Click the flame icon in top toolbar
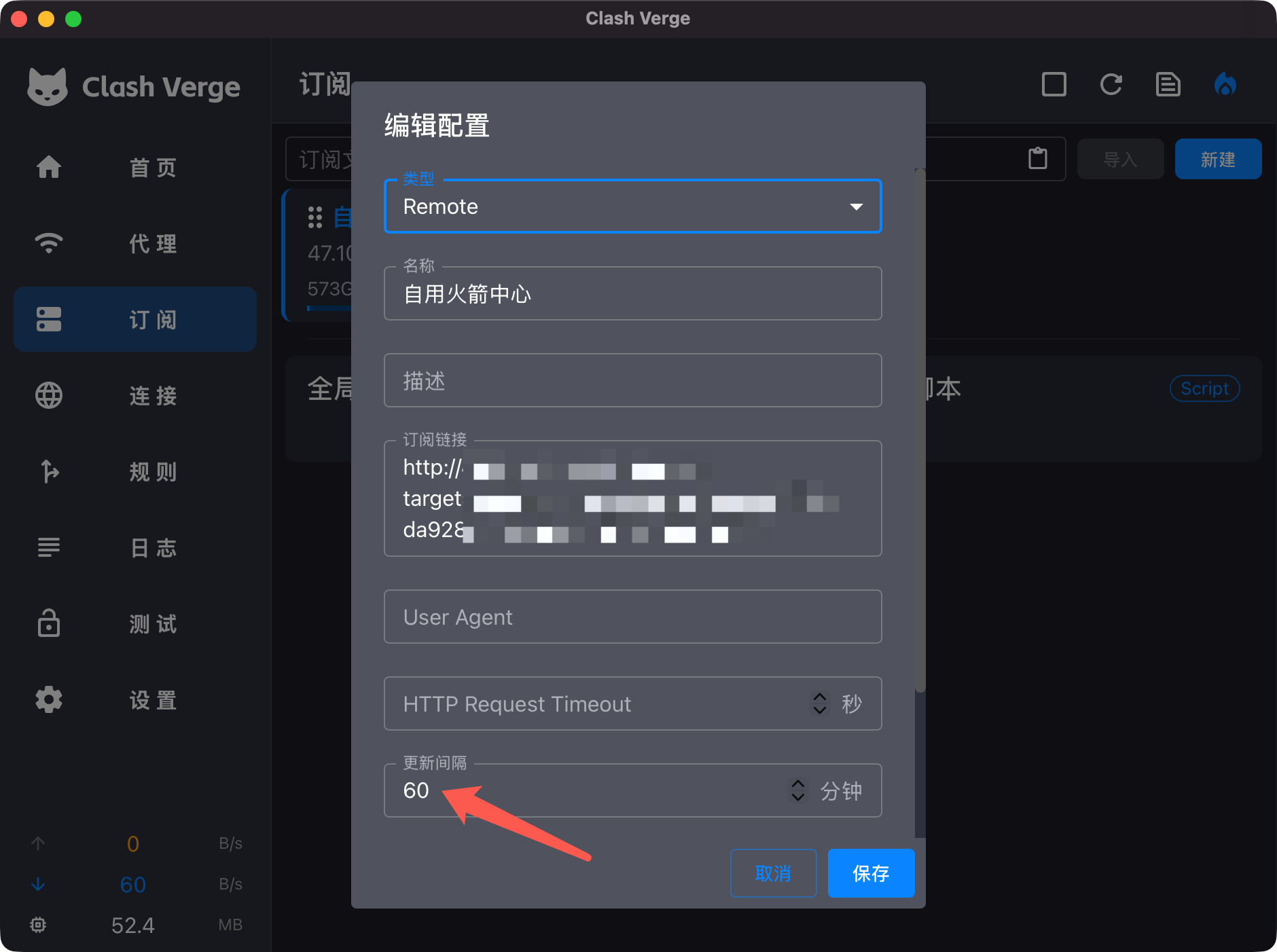1277x952 pixels. [x=1225, y=85]
